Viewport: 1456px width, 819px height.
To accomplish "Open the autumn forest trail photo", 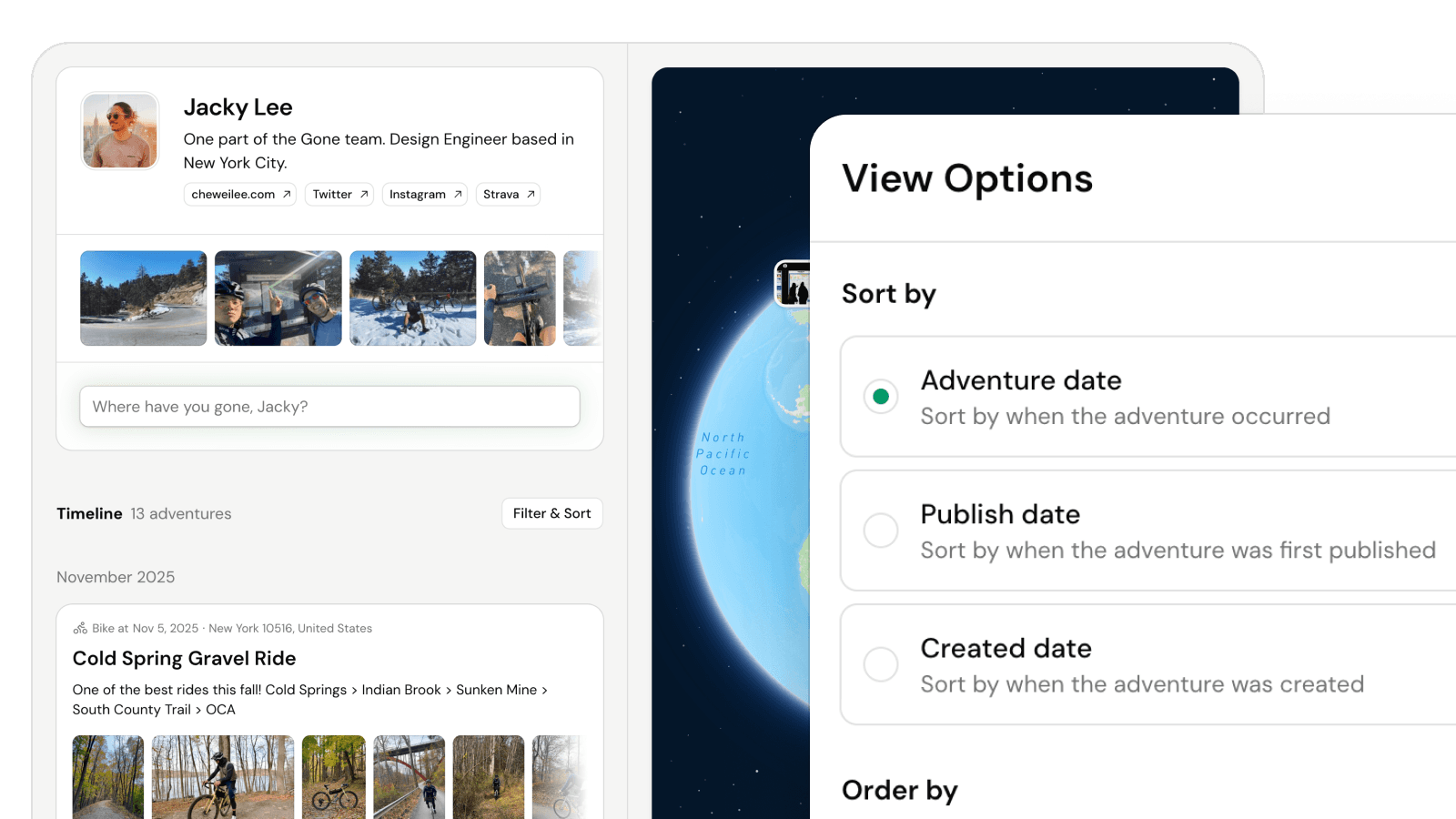I will 108,776.
